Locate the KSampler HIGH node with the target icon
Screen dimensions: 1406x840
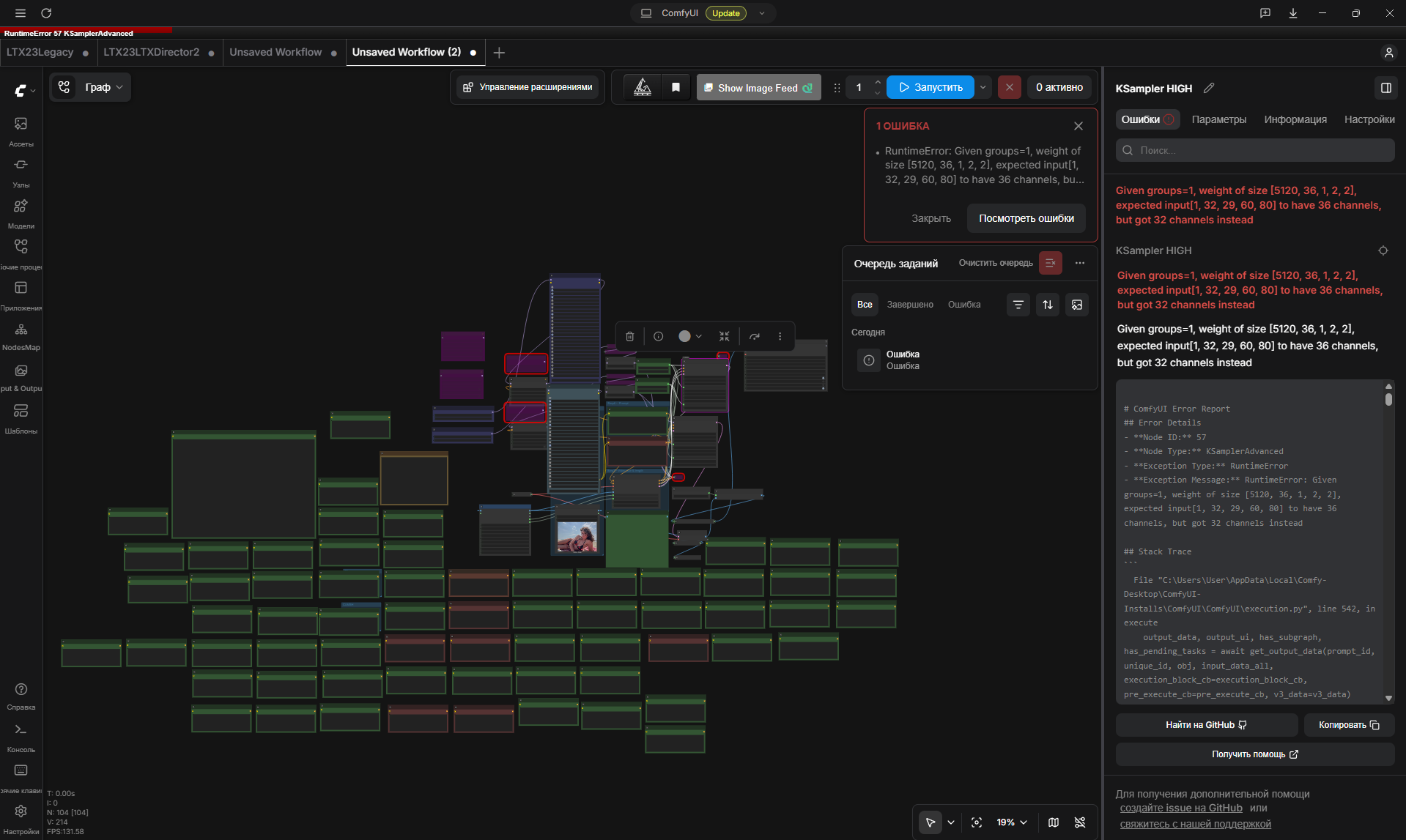click(1383, 250)
